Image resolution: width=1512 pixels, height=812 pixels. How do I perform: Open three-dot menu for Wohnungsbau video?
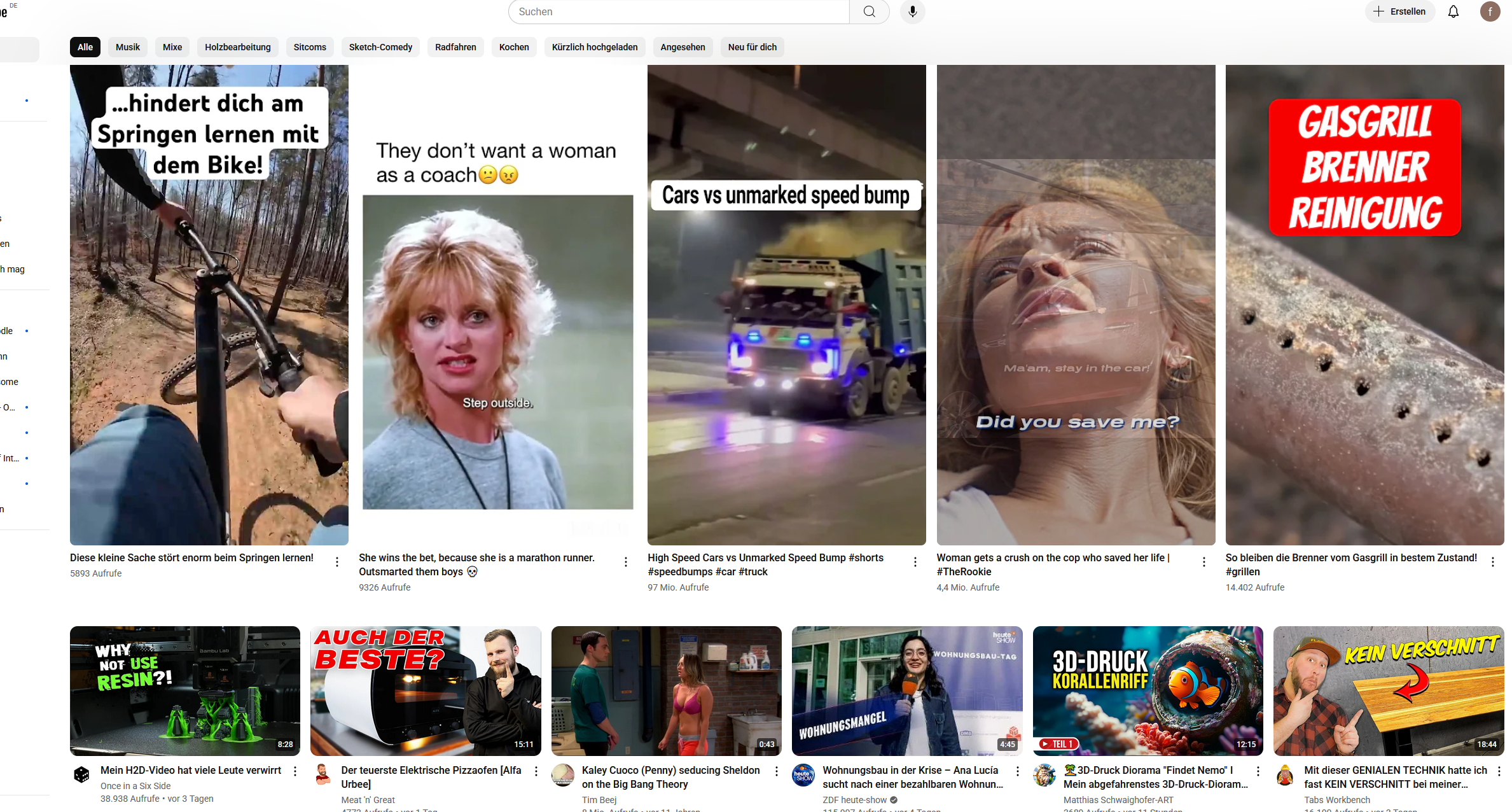coord(1017,771)
